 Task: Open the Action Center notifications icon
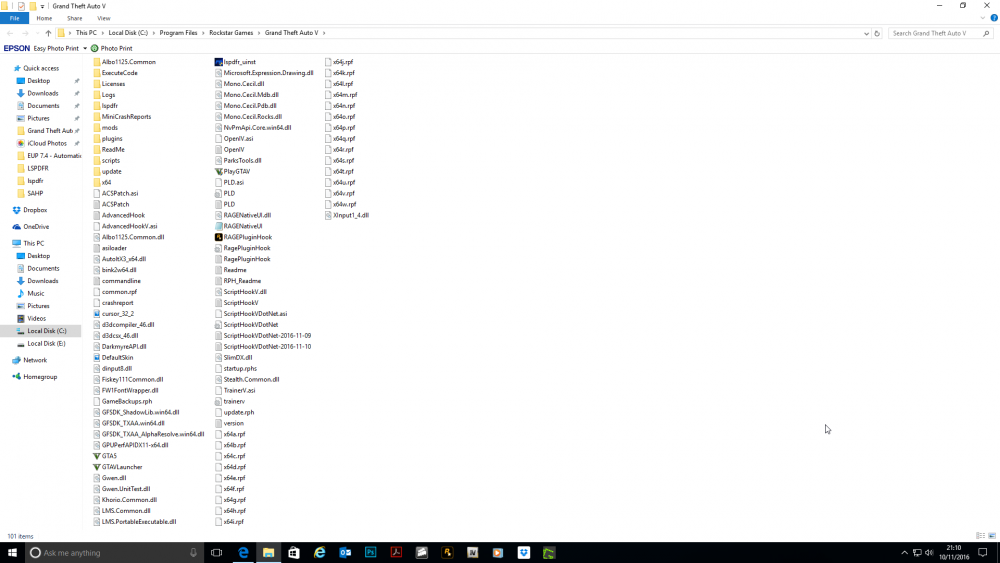click(983, 553)
